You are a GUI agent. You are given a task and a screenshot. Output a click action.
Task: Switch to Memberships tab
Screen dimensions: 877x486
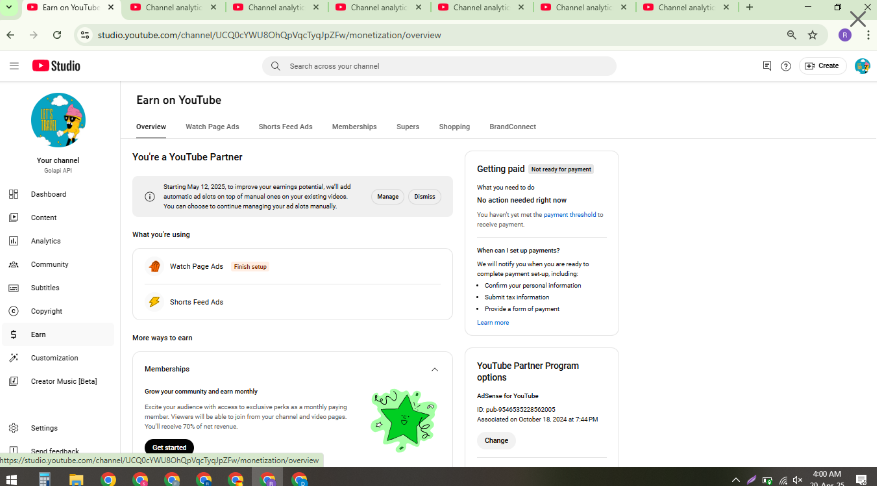[x=354, y=127]
